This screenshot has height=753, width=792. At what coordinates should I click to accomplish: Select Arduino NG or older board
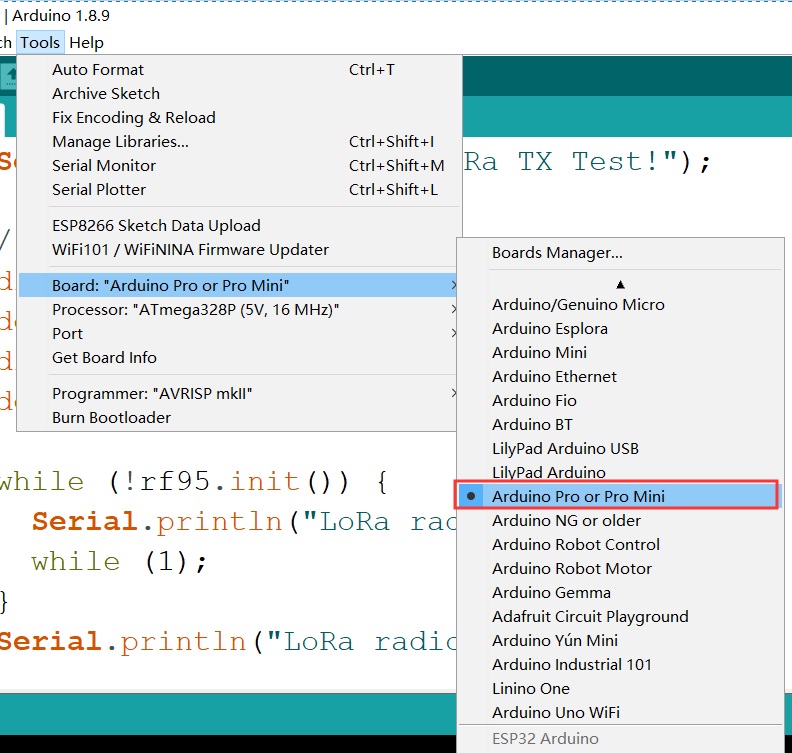[620, 521]
